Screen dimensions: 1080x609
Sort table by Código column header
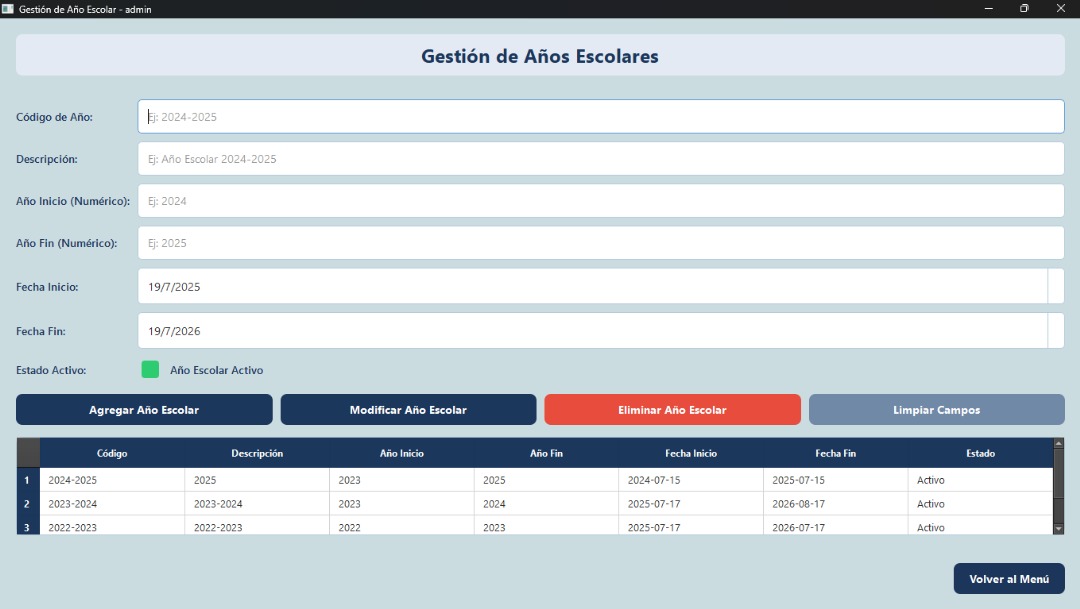[x=112, y=454]
